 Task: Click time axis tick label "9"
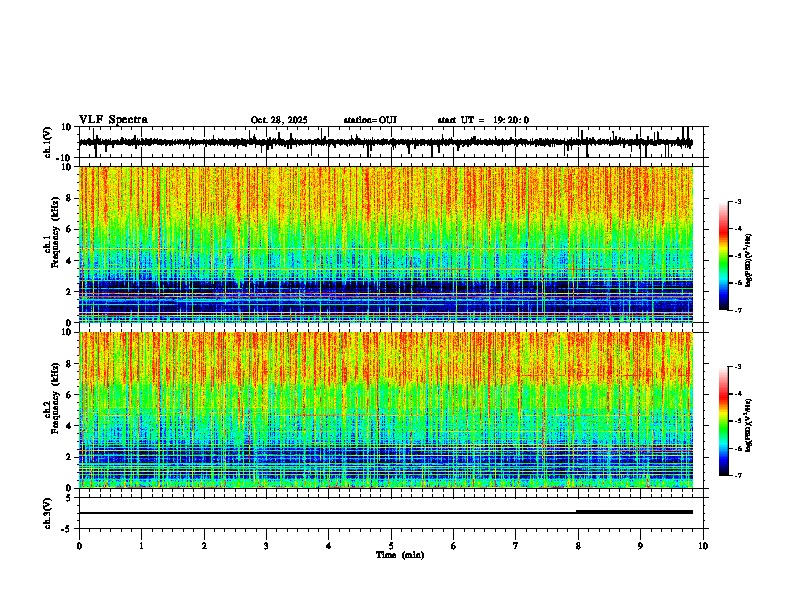pos(640,546)
